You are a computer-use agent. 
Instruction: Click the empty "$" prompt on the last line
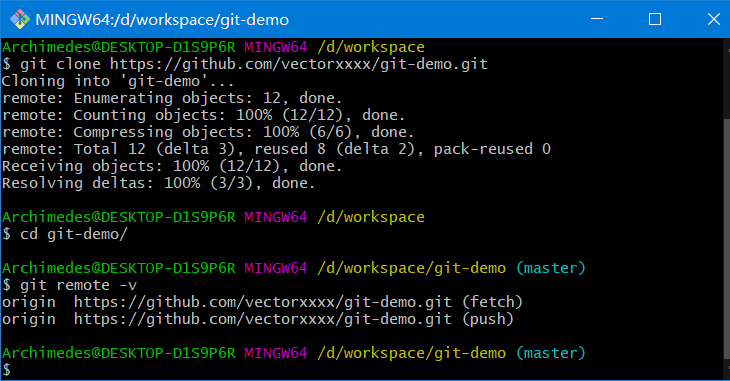tap(7, 370)
